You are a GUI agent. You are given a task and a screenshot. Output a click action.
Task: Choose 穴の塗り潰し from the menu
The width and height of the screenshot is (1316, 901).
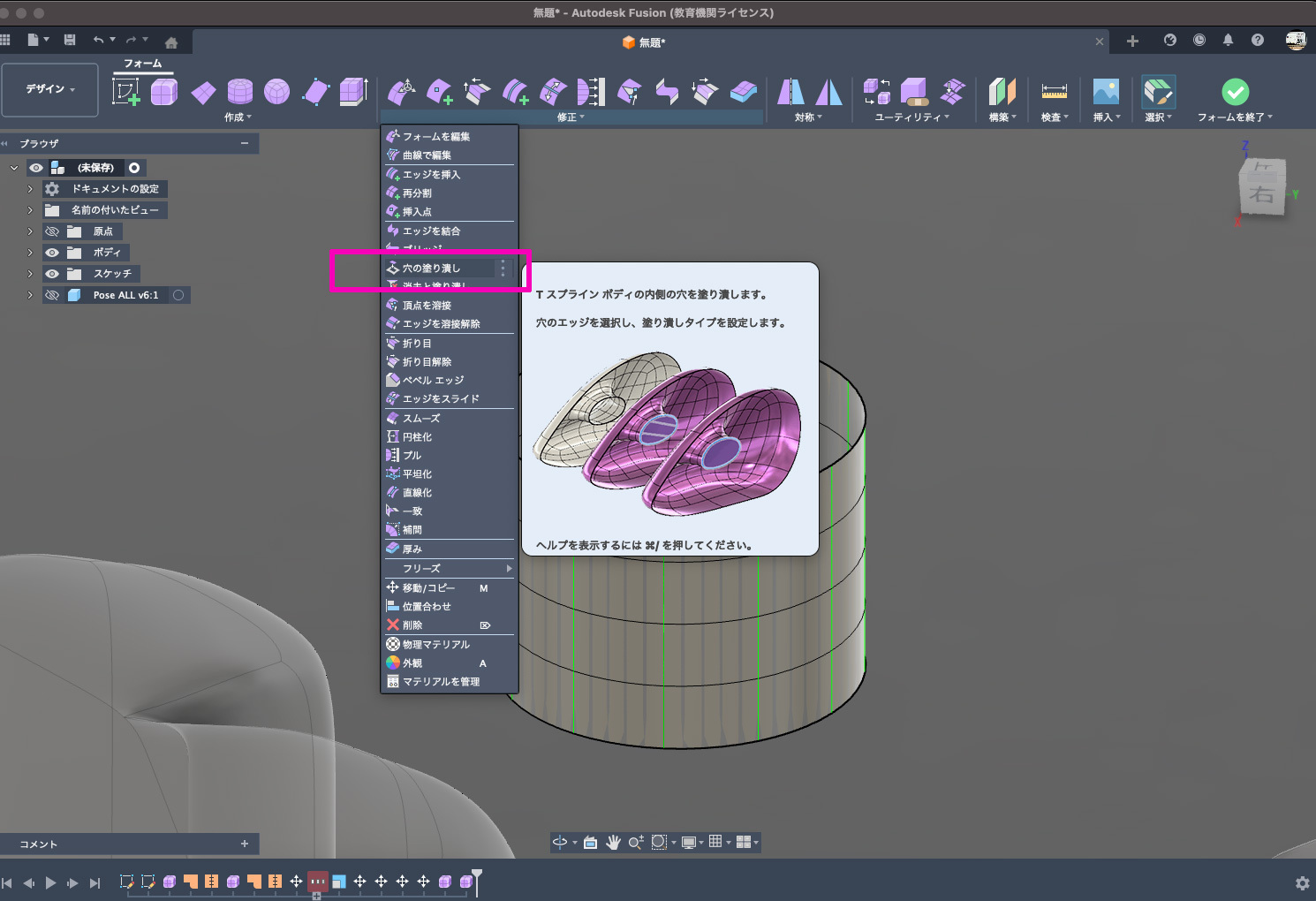[432, 269]
